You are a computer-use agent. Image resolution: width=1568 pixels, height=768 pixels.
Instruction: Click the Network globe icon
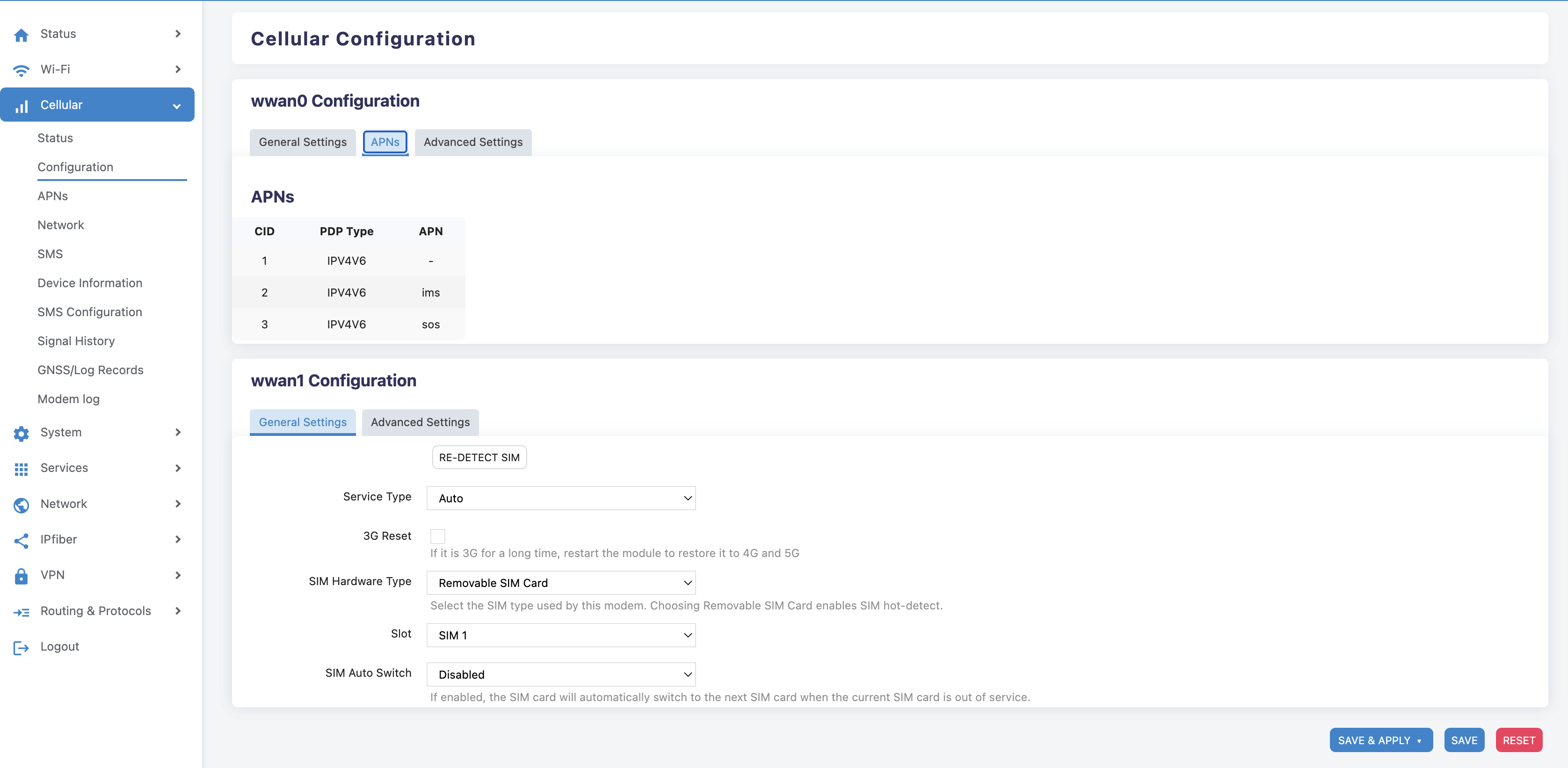(22, 505)
